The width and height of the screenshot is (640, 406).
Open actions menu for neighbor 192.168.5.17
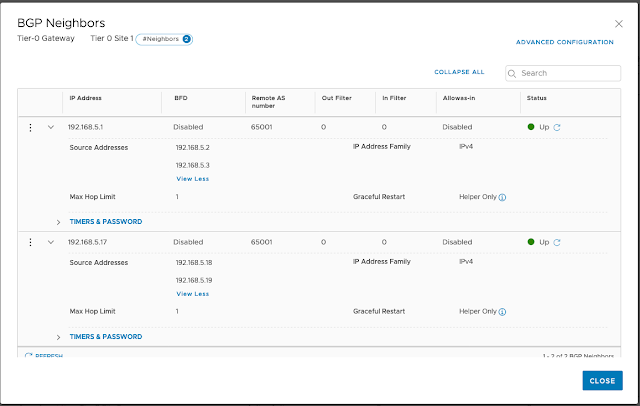point(31,242)
